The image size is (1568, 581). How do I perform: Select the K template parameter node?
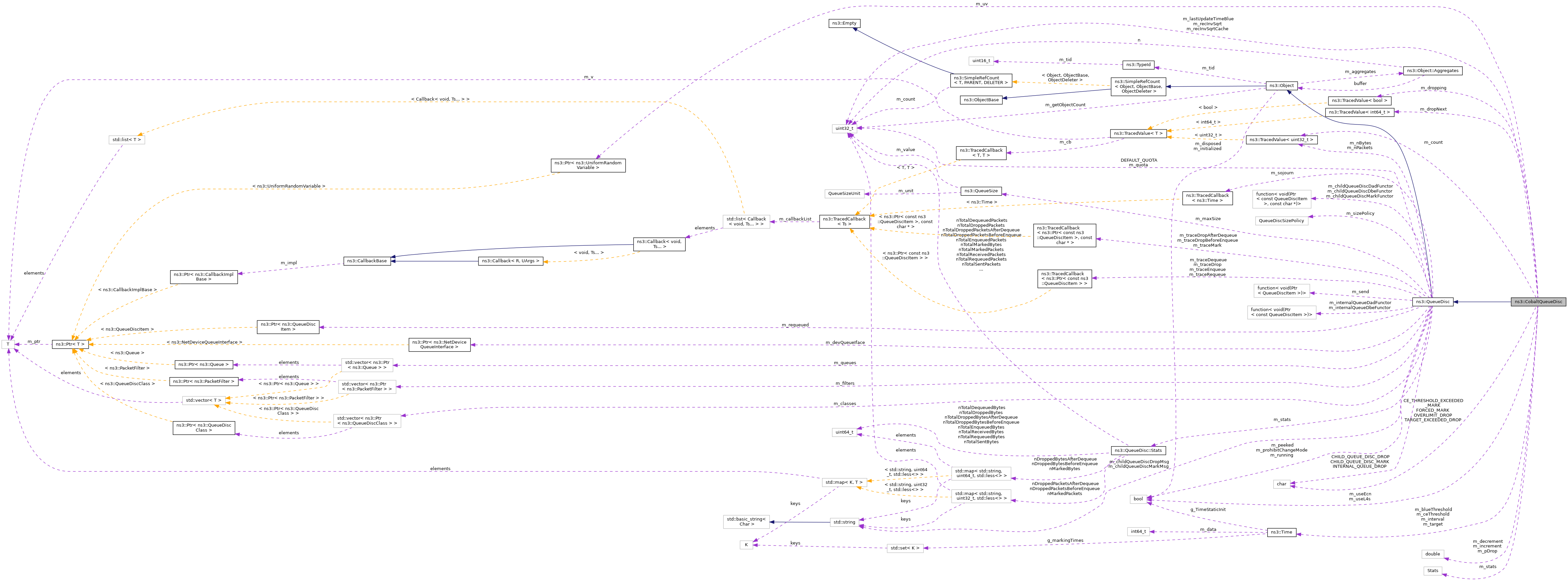pyautogui.click(x=746, y=545)
